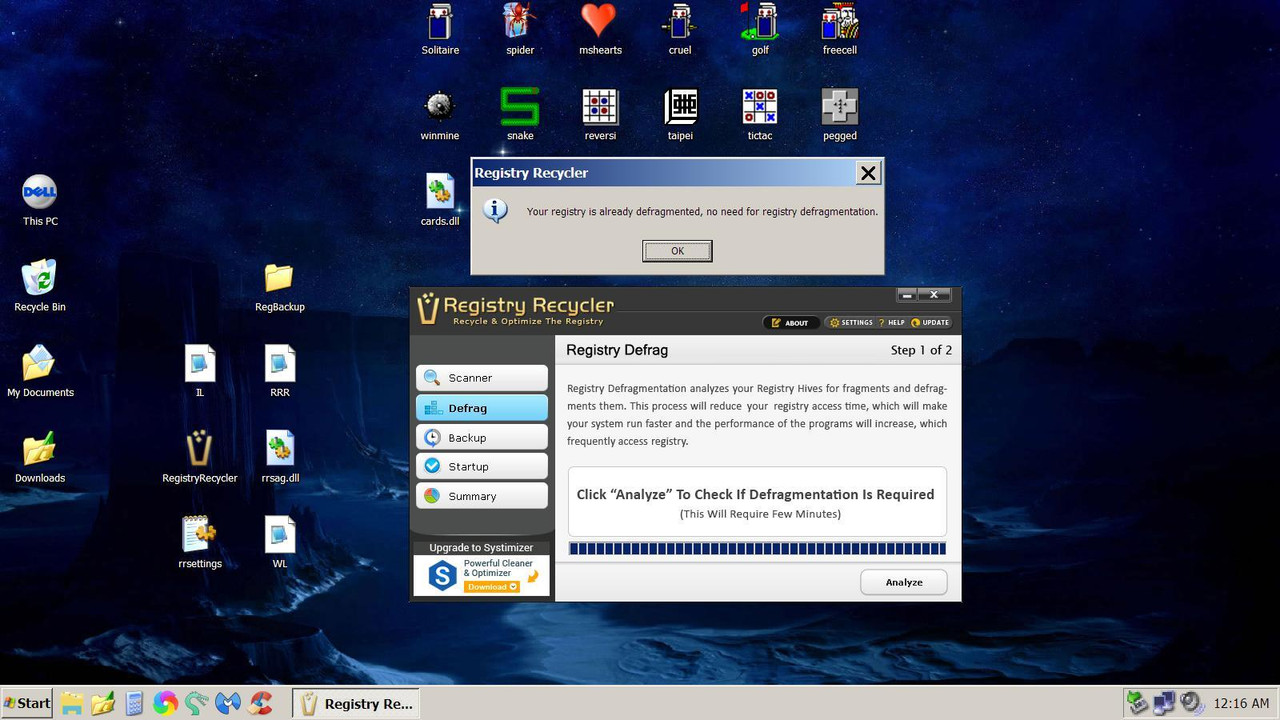
Task: Select spider desktop icon
Action: [520, 29]
